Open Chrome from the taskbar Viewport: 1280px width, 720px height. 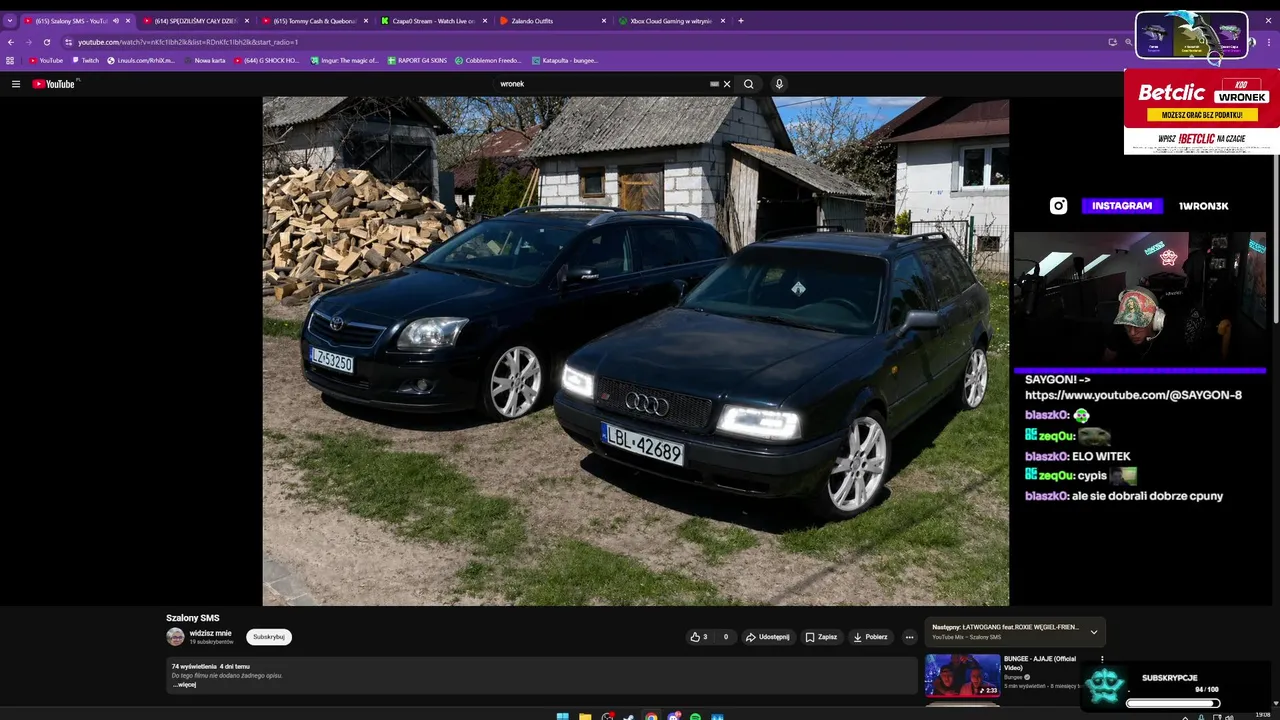651,716
